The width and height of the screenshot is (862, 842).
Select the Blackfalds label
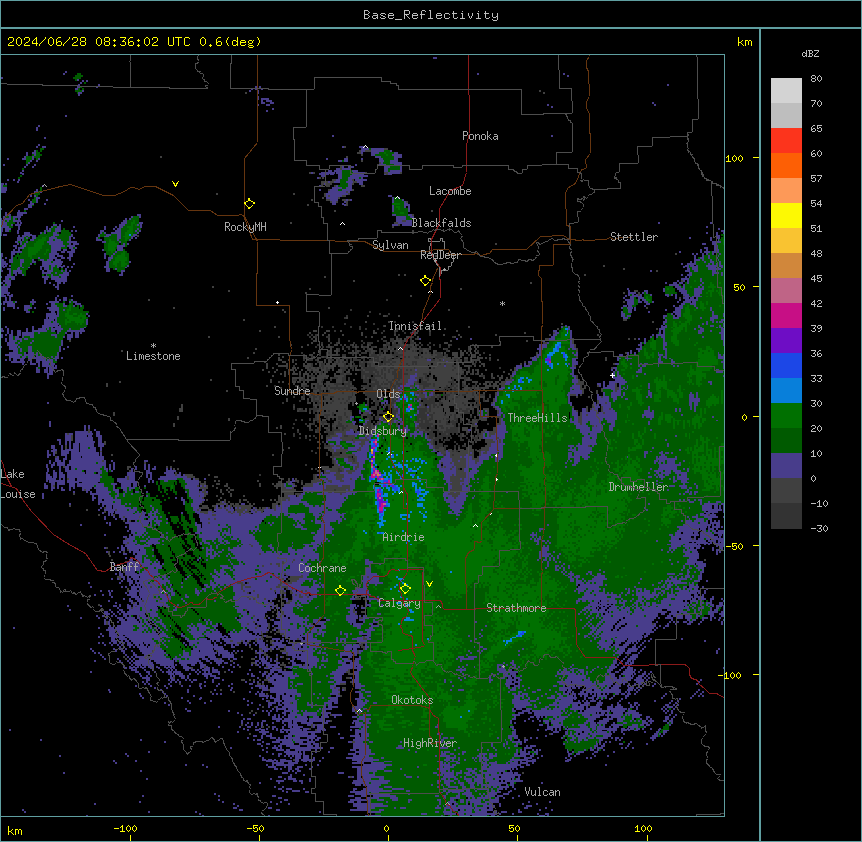point(441,223)
